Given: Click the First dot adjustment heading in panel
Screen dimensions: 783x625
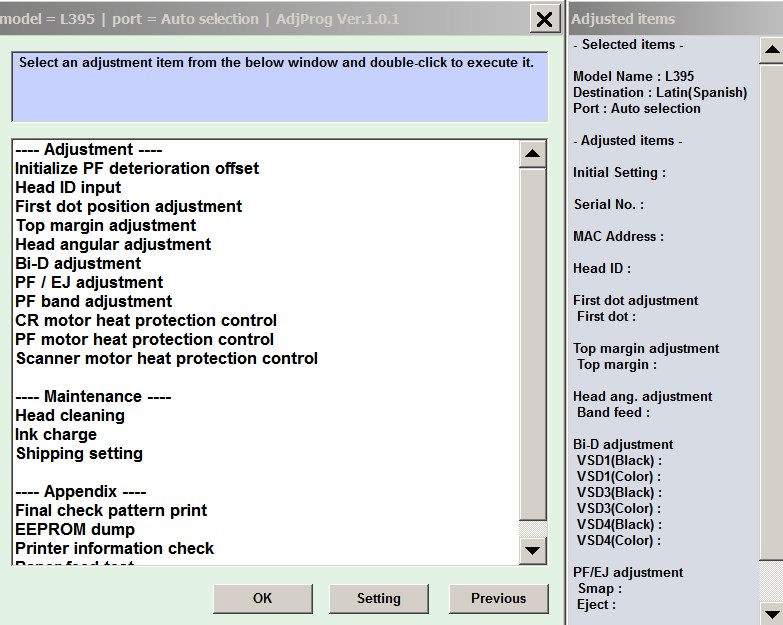Looking at the screenshot, I should (x=636, y=300).
